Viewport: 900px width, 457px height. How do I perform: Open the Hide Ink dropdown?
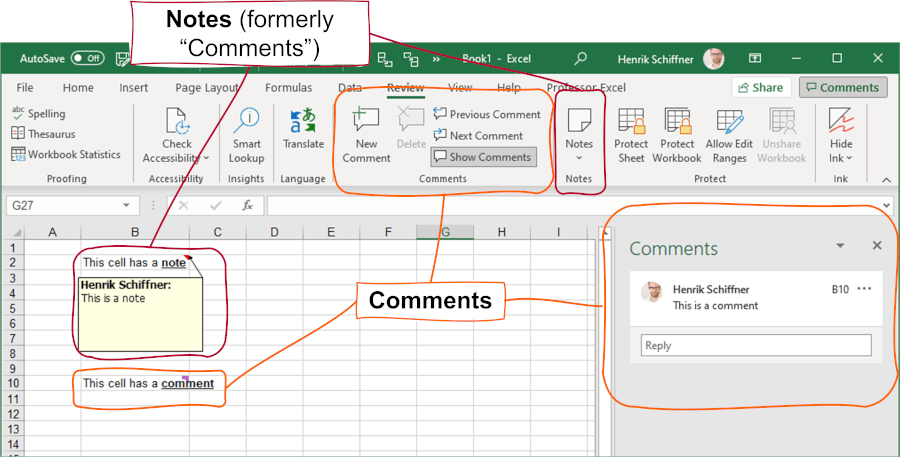(841, 135)
